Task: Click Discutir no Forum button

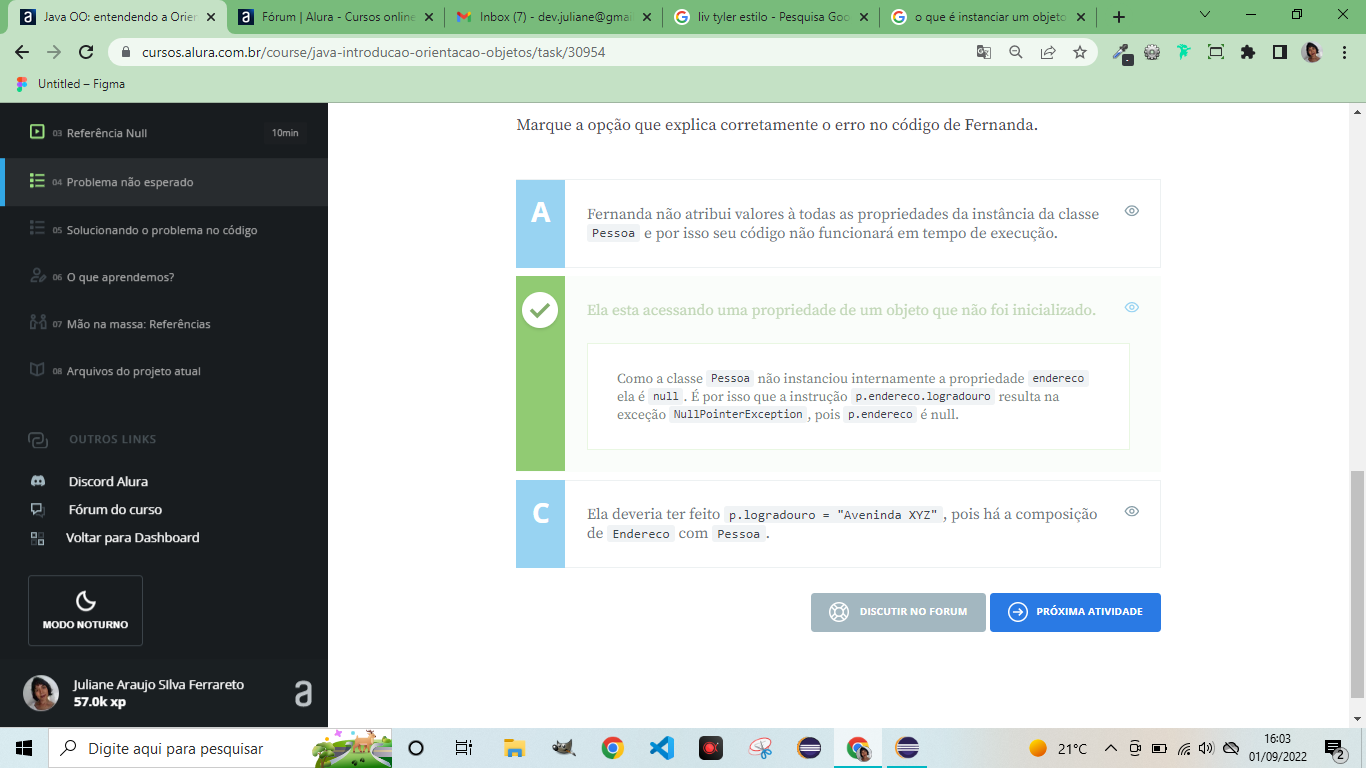Action: pyautogui.click(x=898, y=612)
